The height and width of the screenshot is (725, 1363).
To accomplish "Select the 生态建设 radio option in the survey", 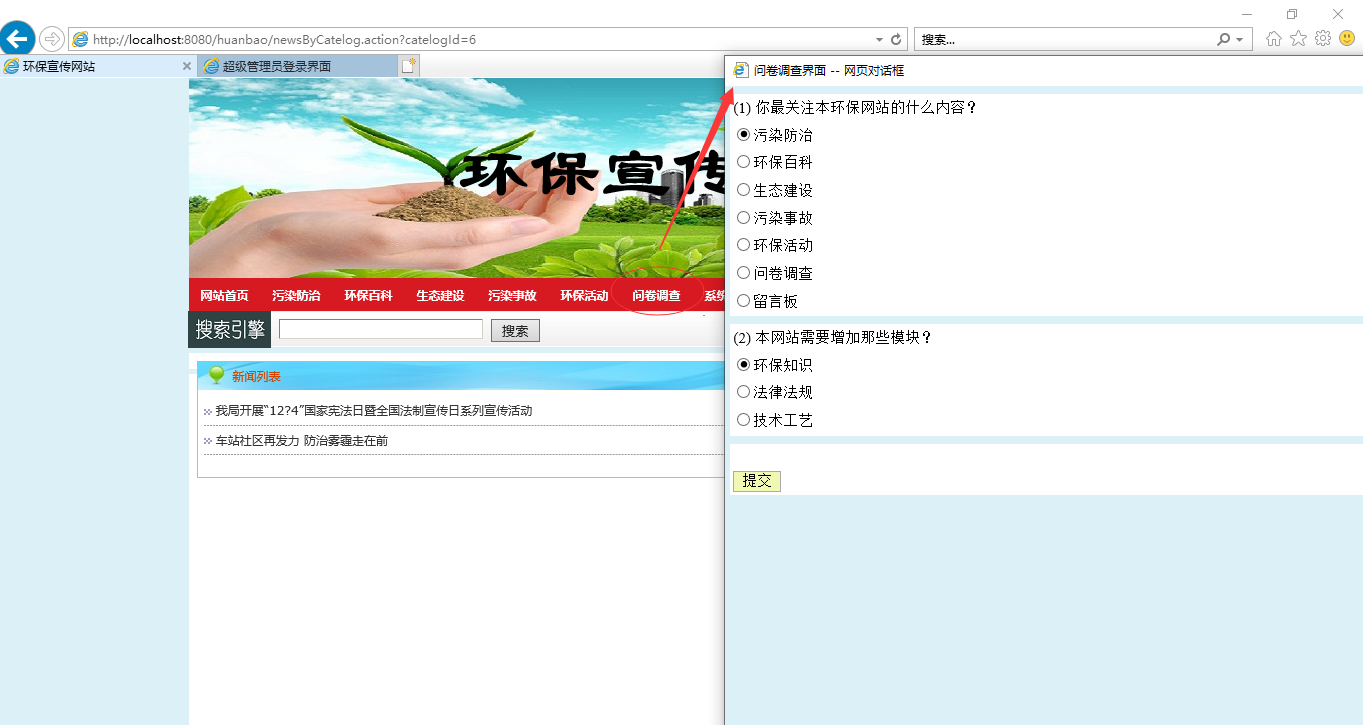I will [x=743, y=190].
